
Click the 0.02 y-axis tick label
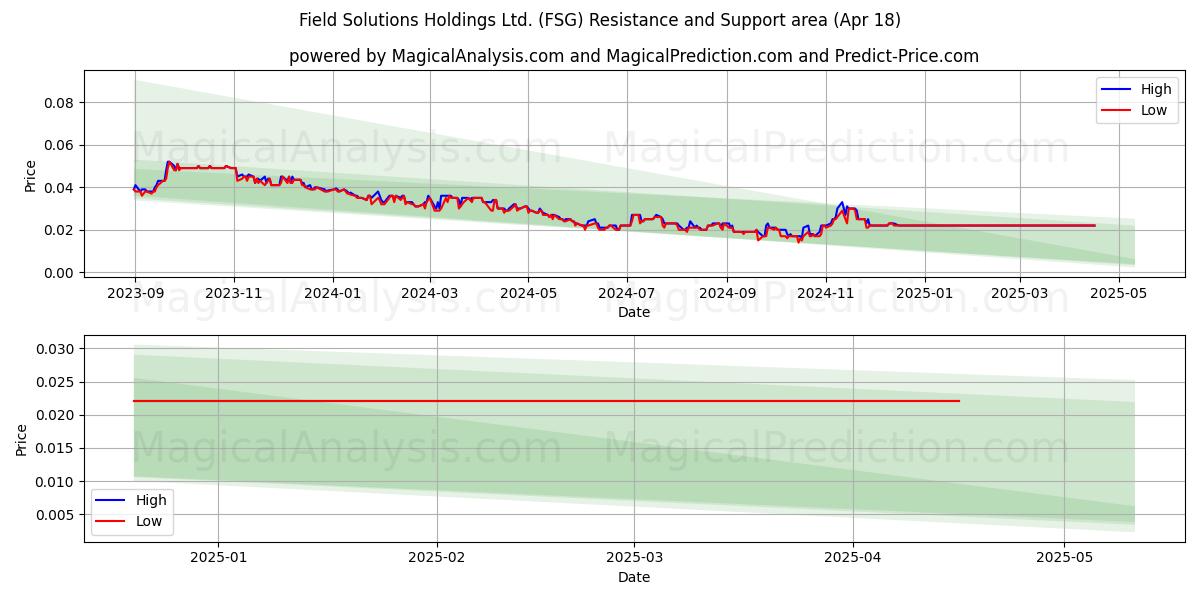[x=58, y=230]
